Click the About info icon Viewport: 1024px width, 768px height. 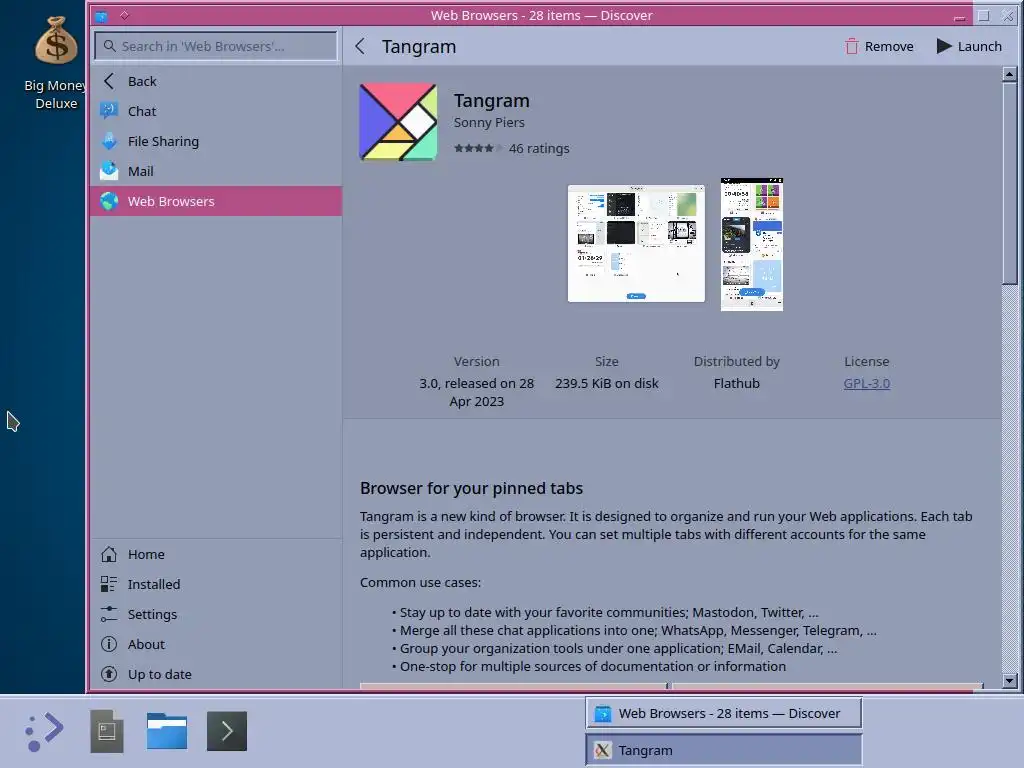point(109,644)
